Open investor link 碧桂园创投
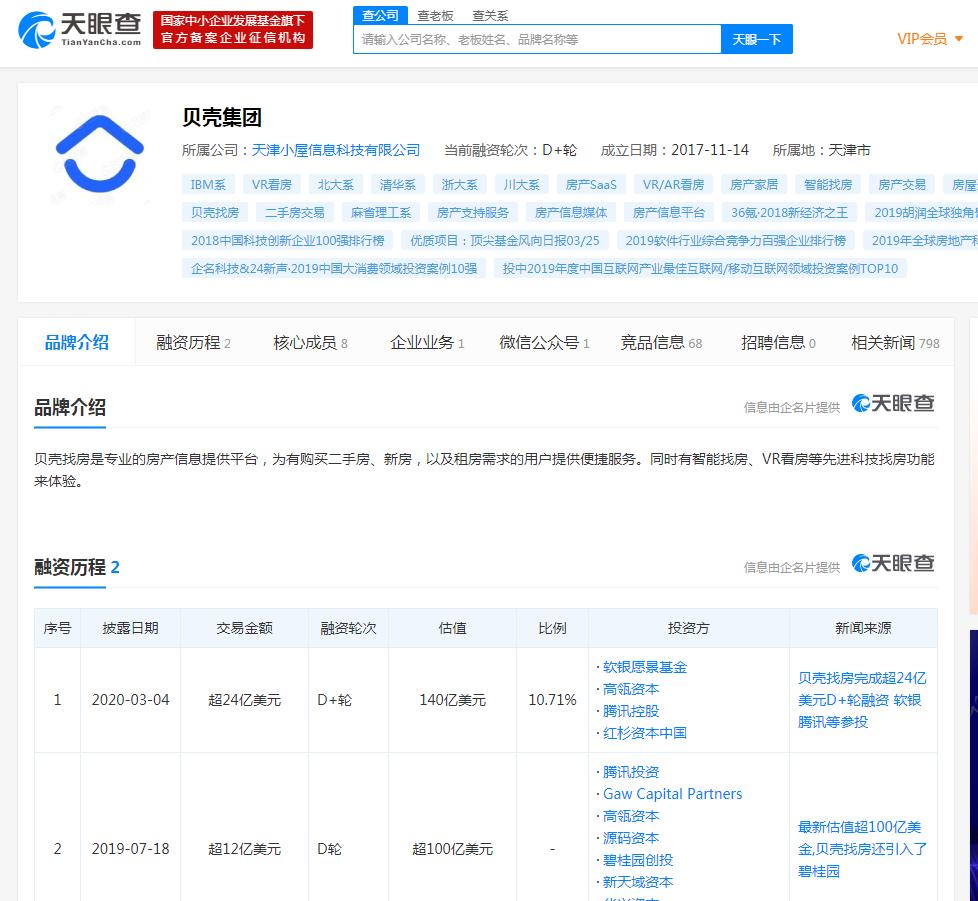This screenshot has height=901, width=978. pyautogui.click(x=638, y=860)
